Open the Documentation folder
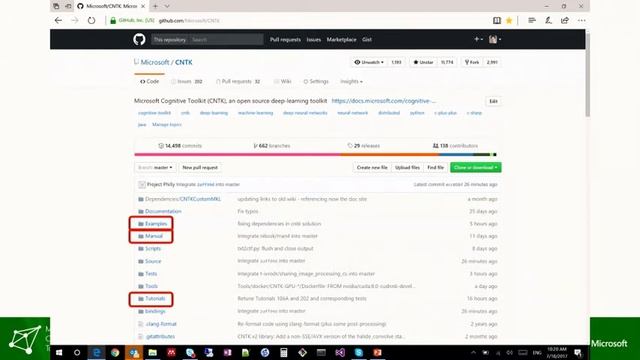The image size is (640, 360). (163, 211)
